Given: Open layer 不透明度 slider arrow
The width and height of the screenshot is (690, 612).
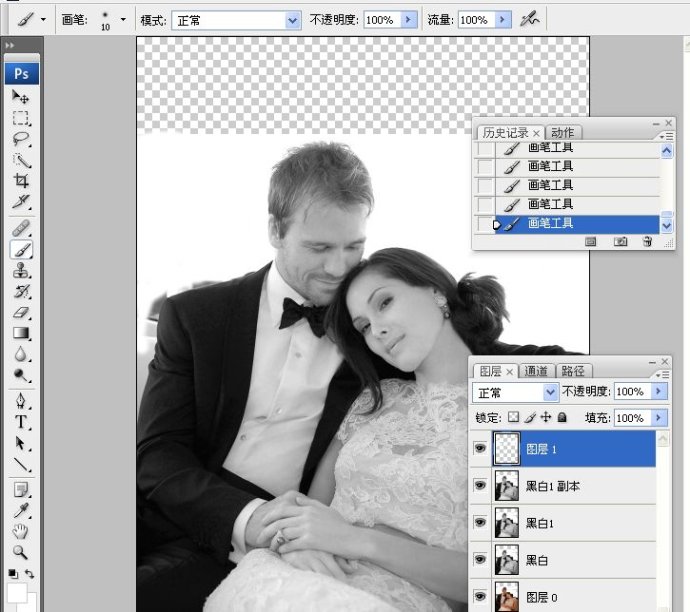Looking at the screenshot, I should click(x=659, y=391).
